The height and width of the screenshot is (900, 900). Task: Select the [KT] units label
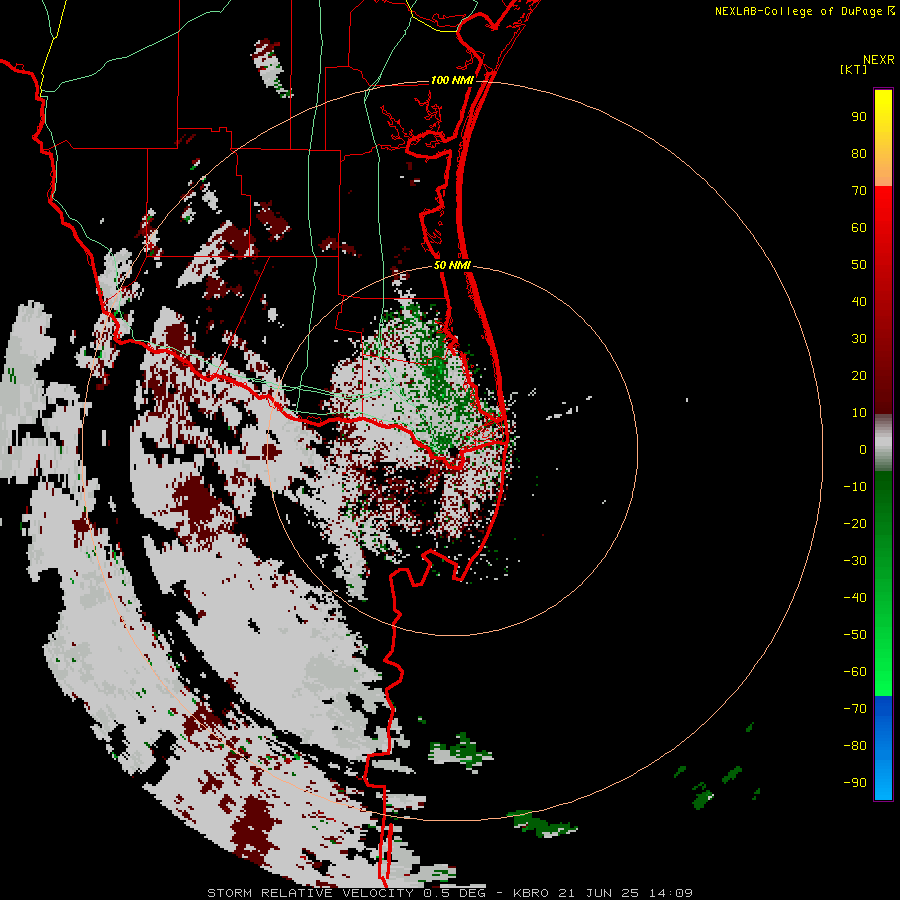pos(854,69)
